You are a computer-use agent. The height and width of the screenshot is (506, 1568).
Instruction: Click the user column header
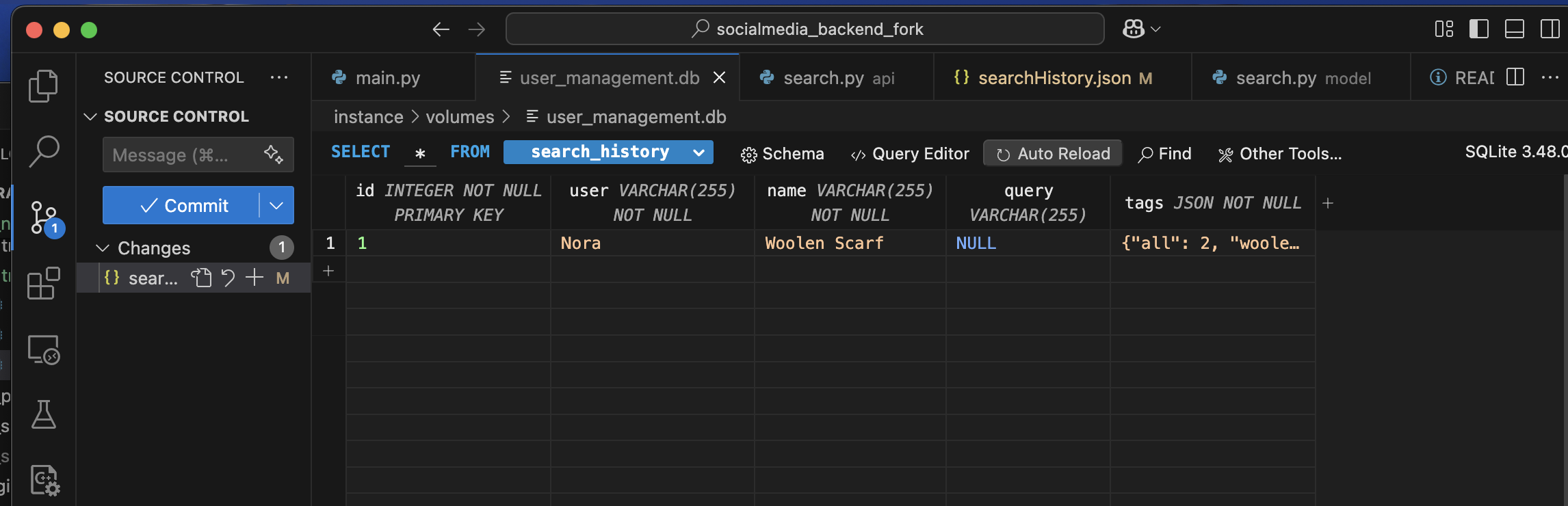[x=653, y=202]
